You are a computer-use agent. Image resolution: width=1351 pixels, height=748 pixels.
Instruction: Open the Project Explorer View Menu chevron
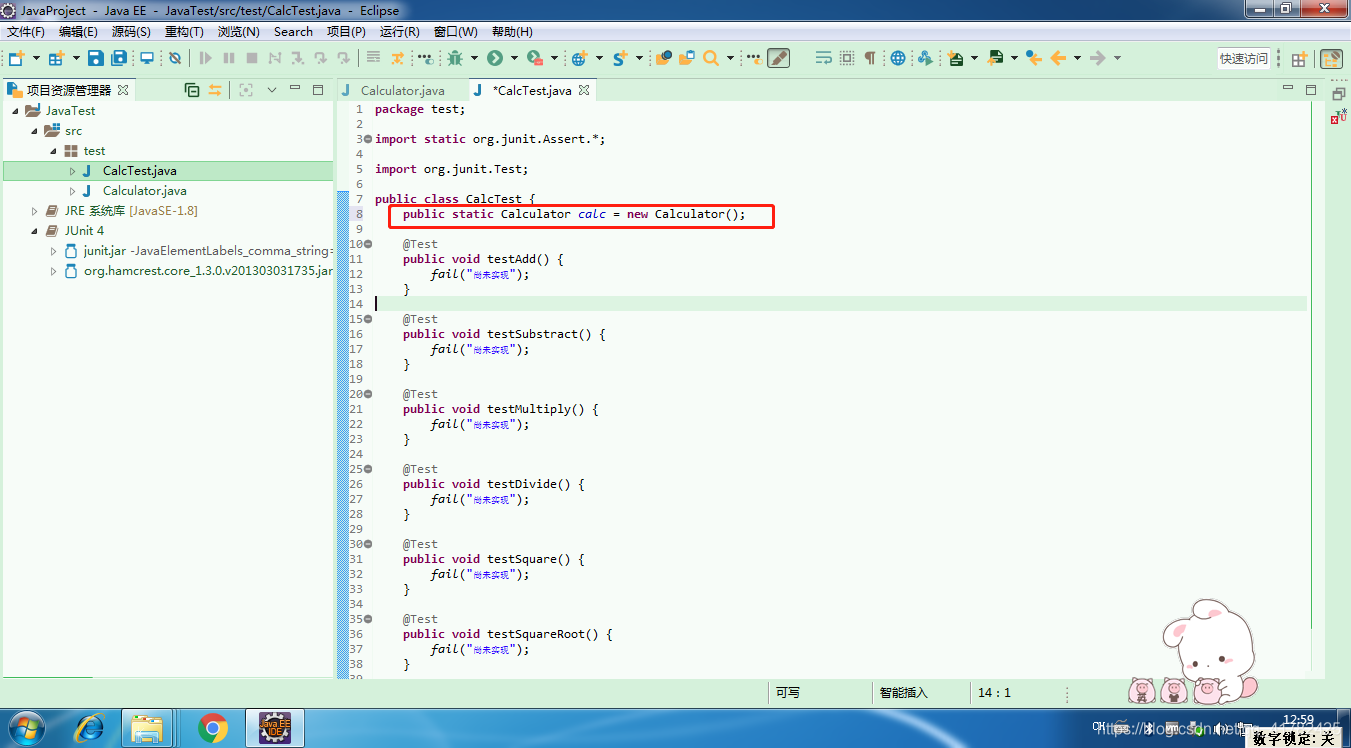click(272, 90)
